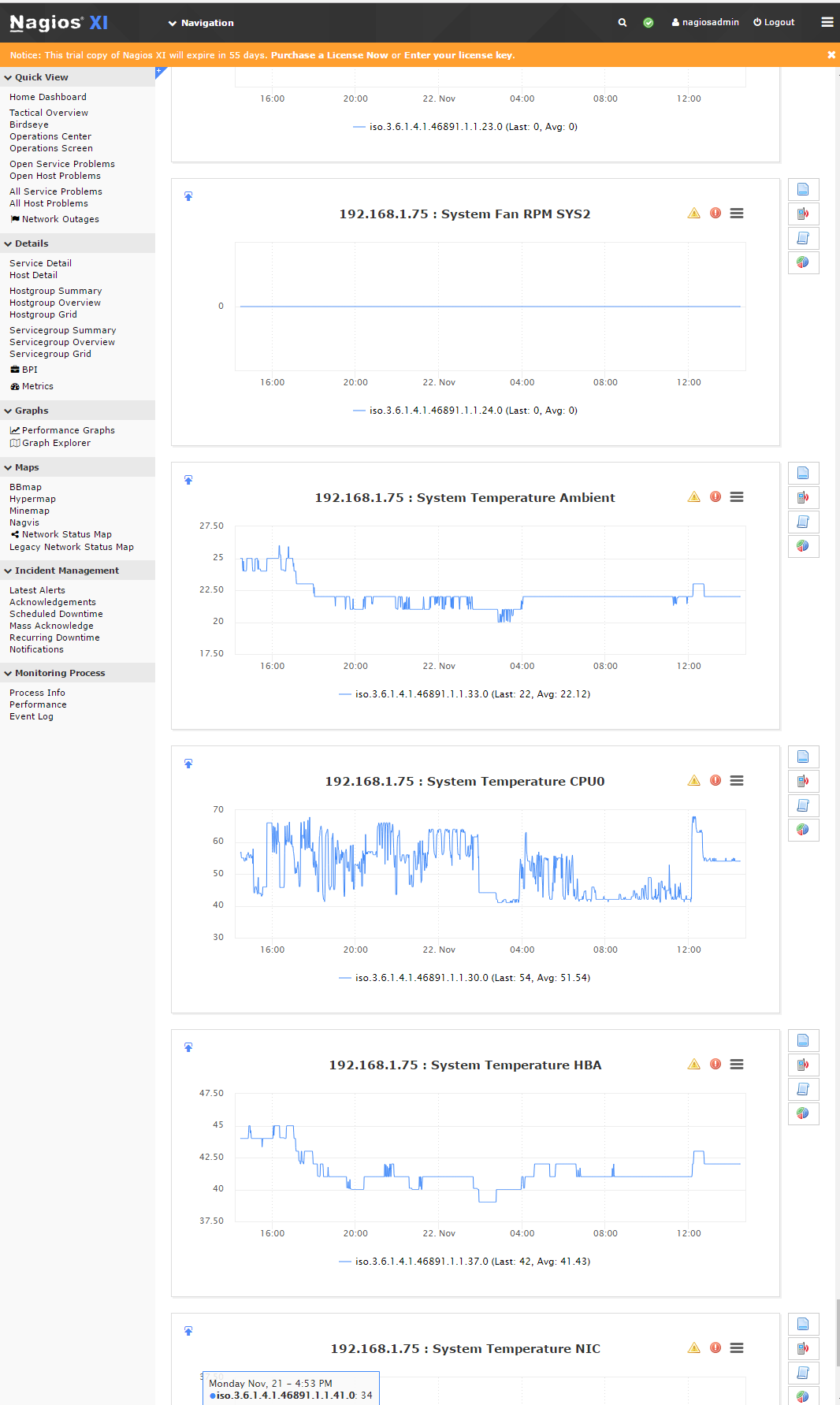The width and height of the screenshot is (840, 1405).
Task: View history scroll icon for Temperature HBA
Action: click(803, 1089)
